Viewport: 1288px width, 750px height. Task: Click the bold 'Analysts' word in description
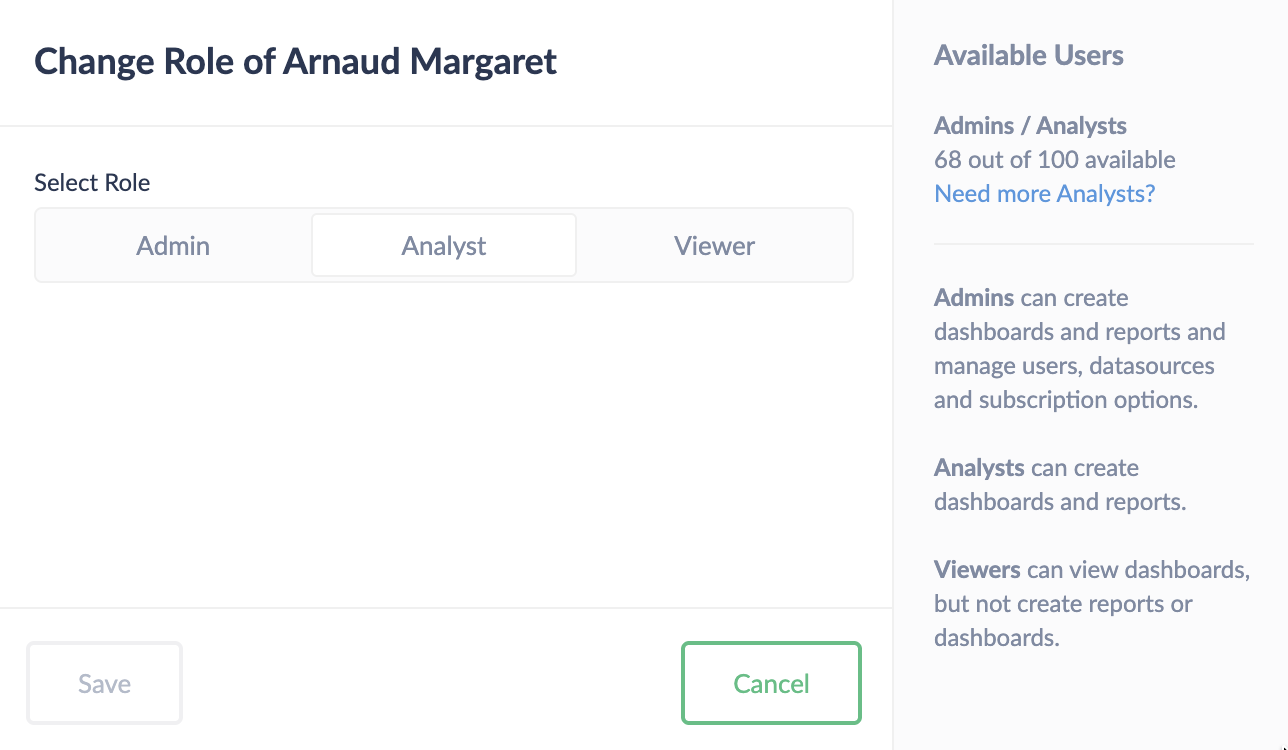coord(979,468)
